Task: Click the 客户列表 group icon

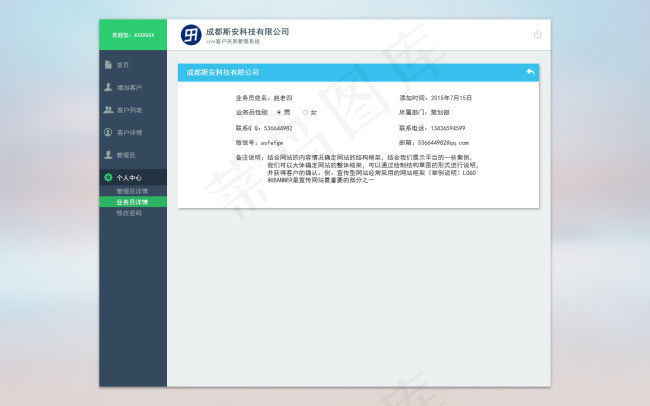Action: coord(108,109)
